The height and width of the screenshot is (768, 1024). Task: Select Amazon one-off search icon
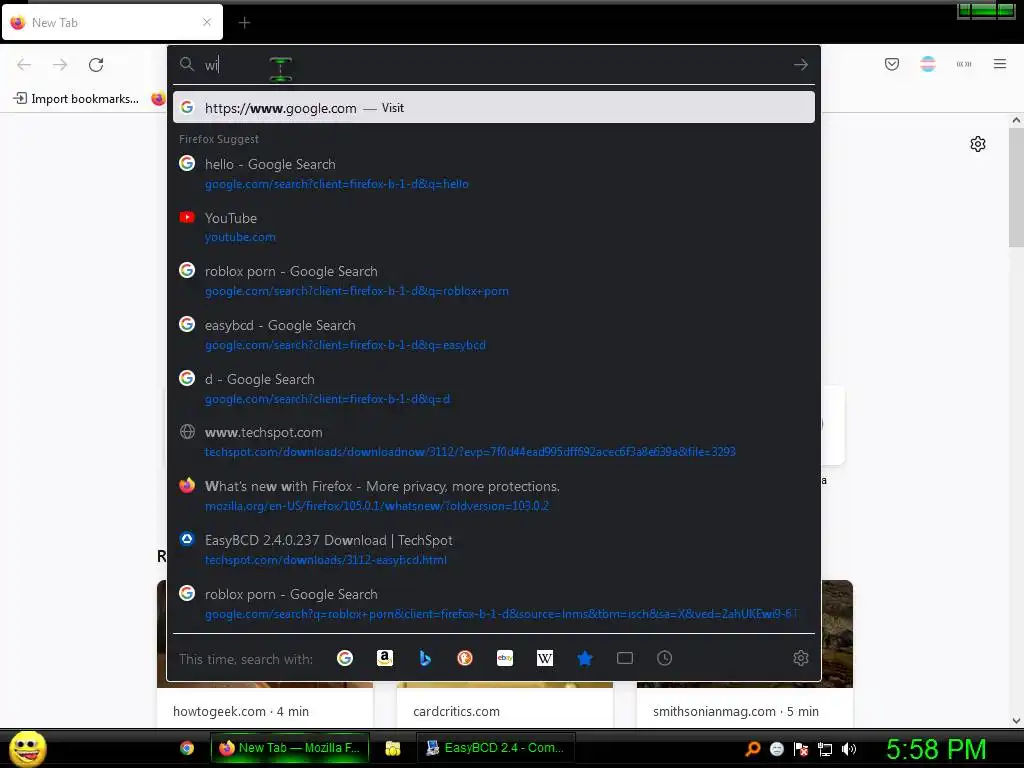tap(385, 658)
